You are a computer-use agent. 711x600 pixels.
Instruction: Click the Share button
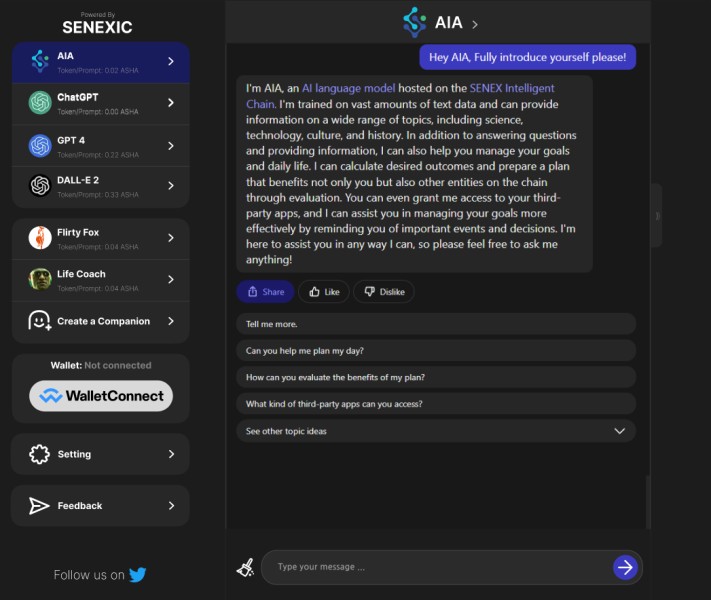265,292
